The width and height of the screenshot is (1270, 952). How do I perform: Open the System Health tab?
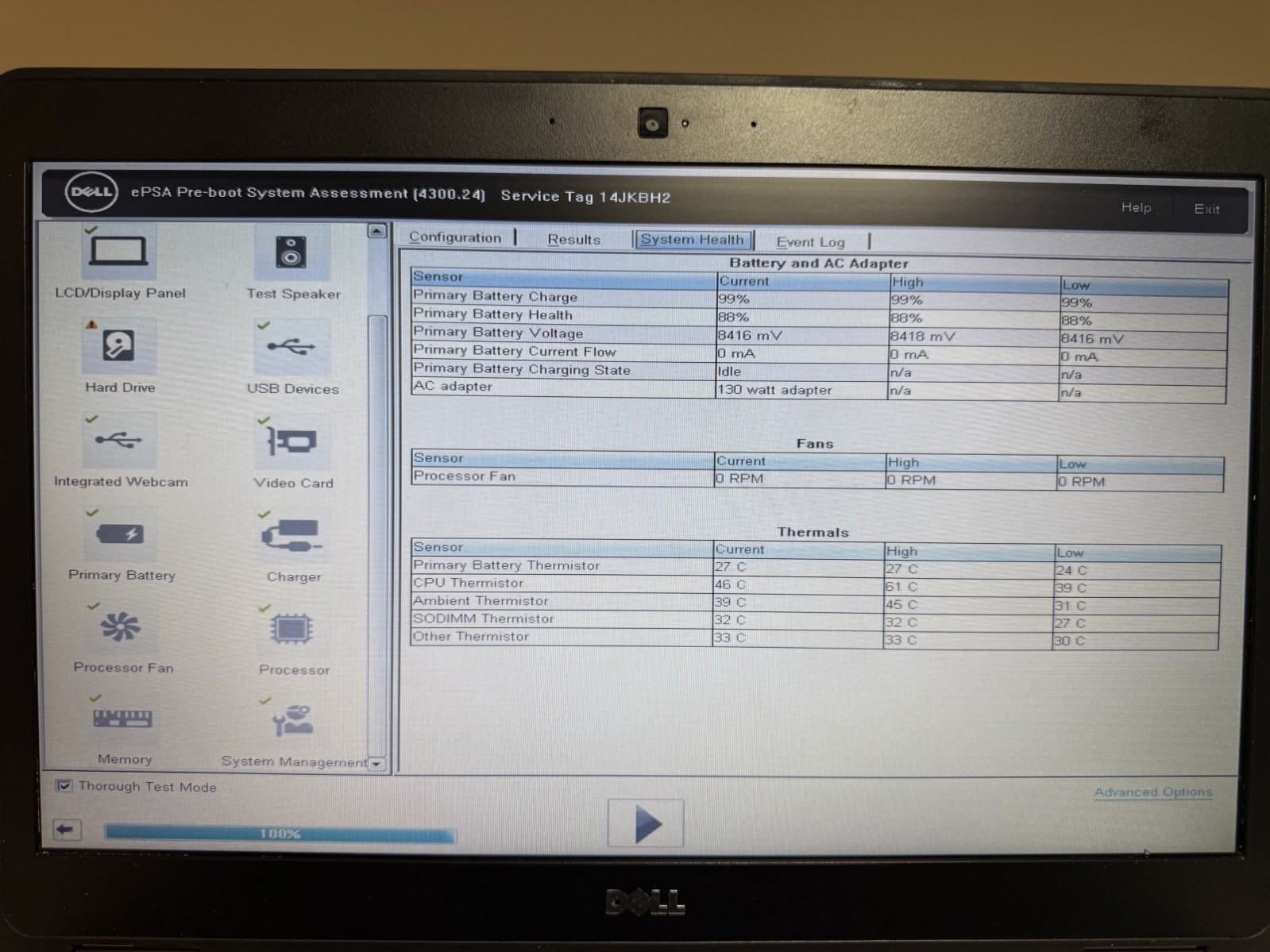[693, 240]
